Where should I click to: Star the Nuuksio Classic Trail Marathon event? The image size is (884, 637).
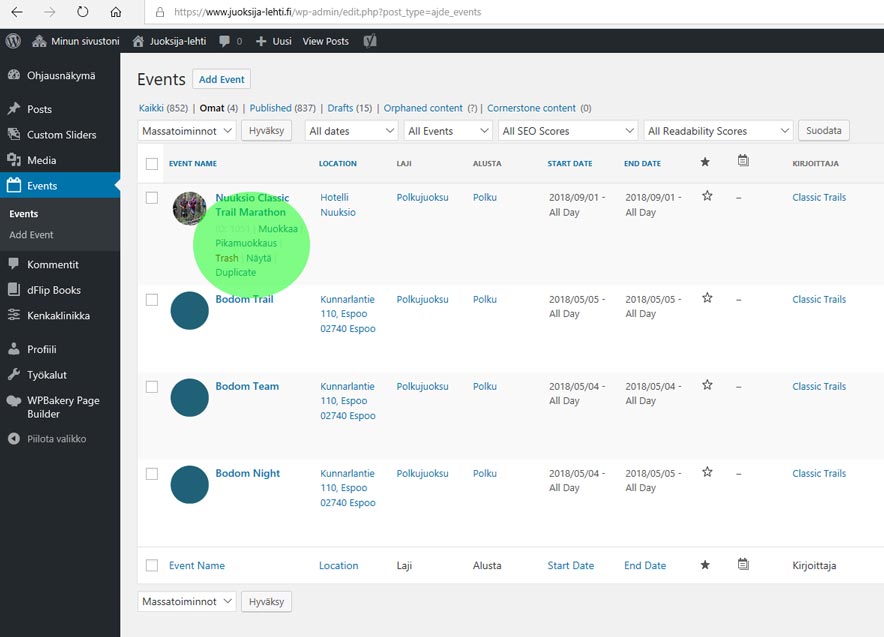click(x=707, y=197)
